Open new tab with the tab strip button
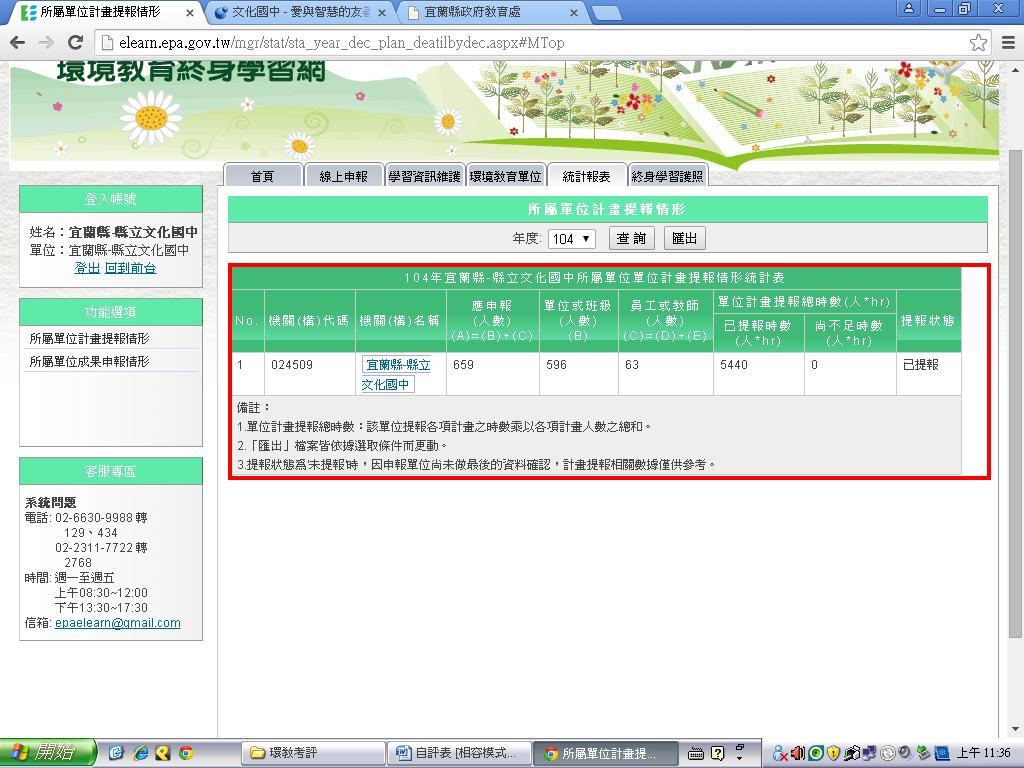 [606, 13]
